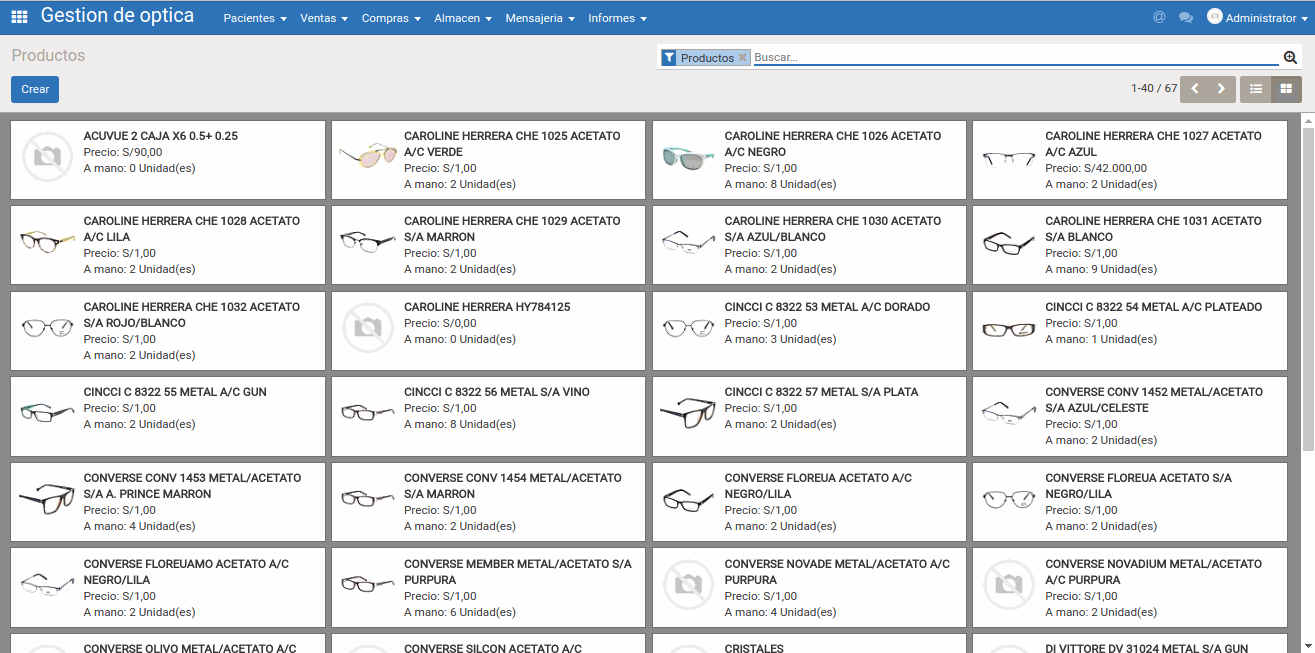This screenshot has height=653, width=1315.
Task: Switch to list view
Action: 1256,89
